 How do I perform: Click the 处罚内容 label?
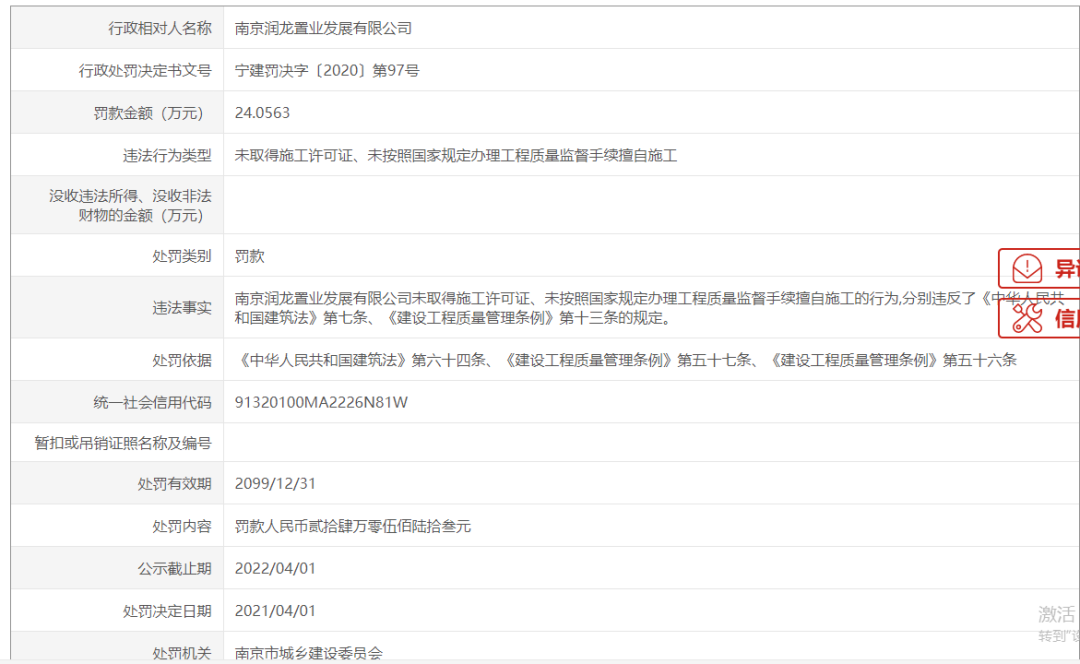click(x=182, y=526)
